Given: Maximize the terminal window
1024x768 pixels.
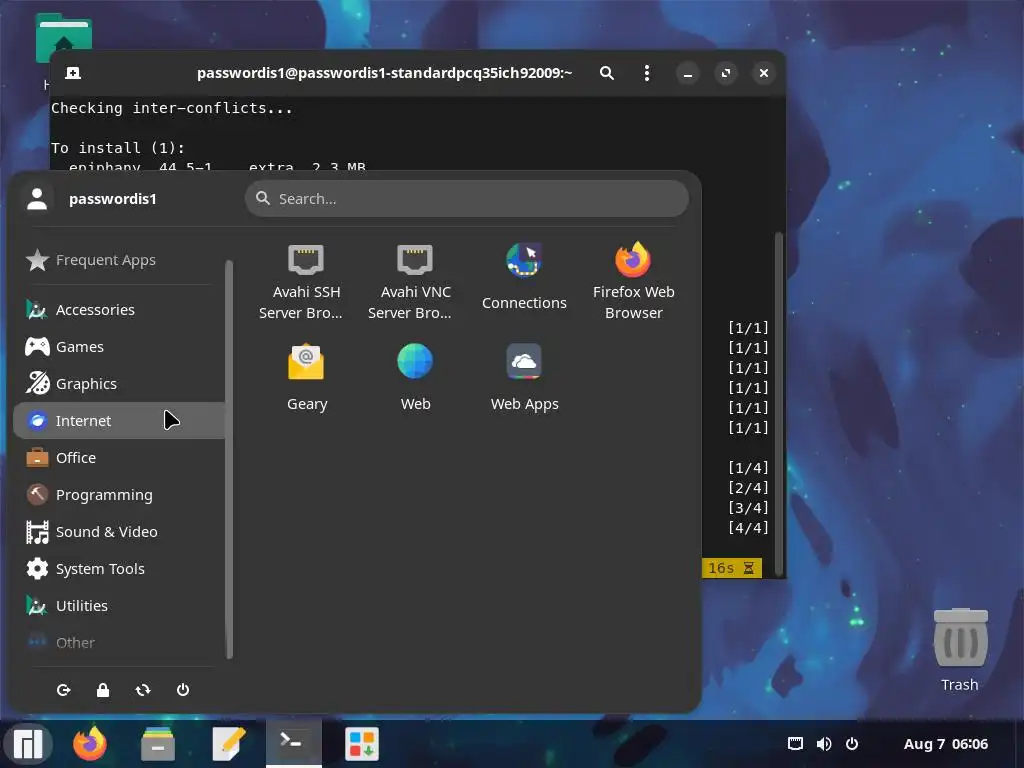Looking at the screenshot, I should pyautogui.click(x=726, y=73).
